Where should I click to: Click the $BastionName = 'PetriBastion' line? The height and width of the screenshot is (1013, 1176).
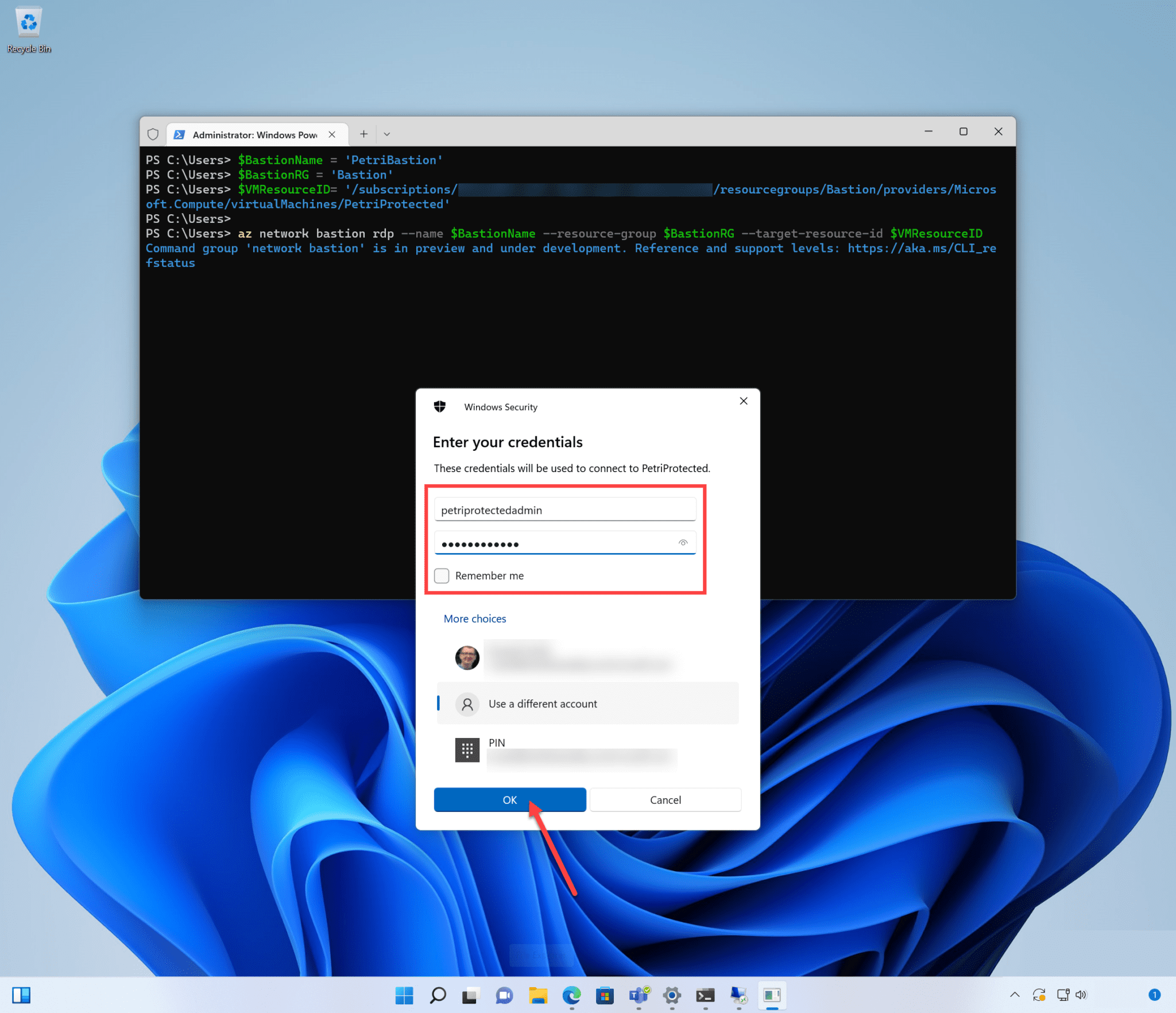tap(295, 160)
